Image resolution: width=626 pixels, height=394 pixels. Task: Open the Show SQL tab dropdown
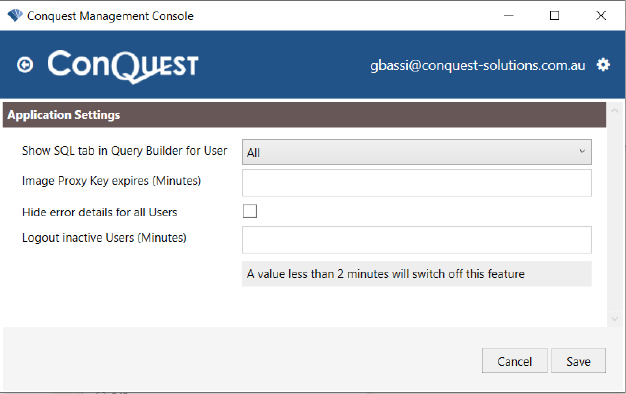click(417, 152)
